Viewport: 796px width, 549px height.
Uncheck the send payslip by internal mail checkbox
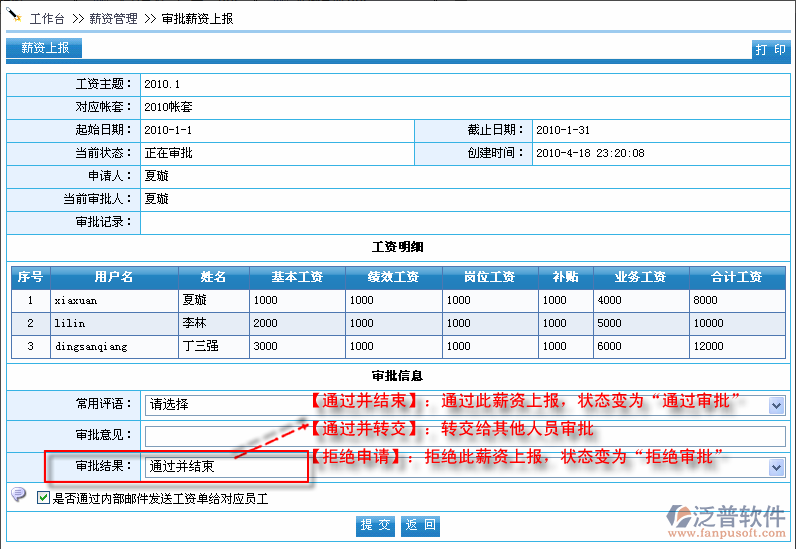click(43, 498)
